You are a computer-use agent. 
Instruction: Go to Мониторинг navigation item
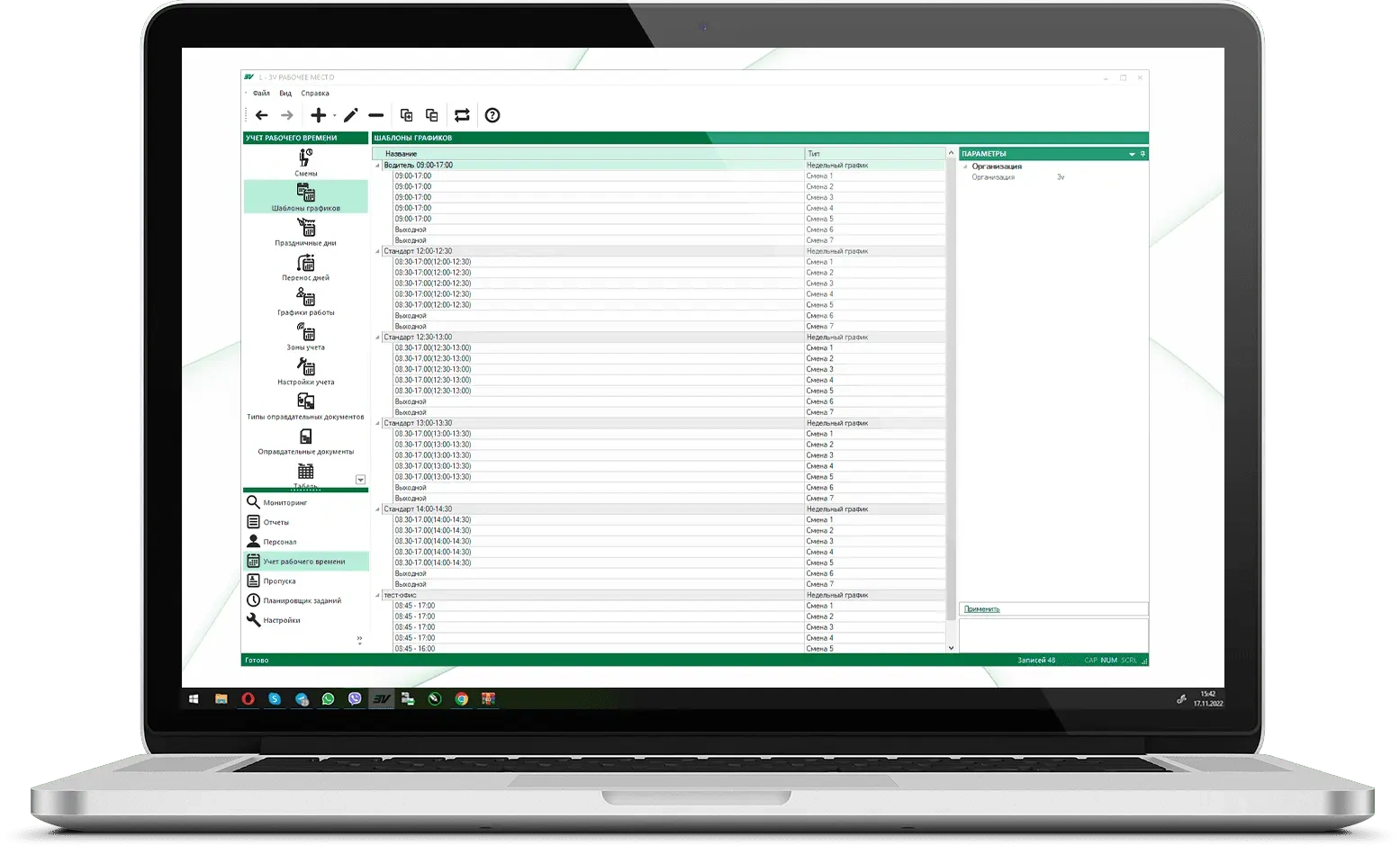click(285, 502)
